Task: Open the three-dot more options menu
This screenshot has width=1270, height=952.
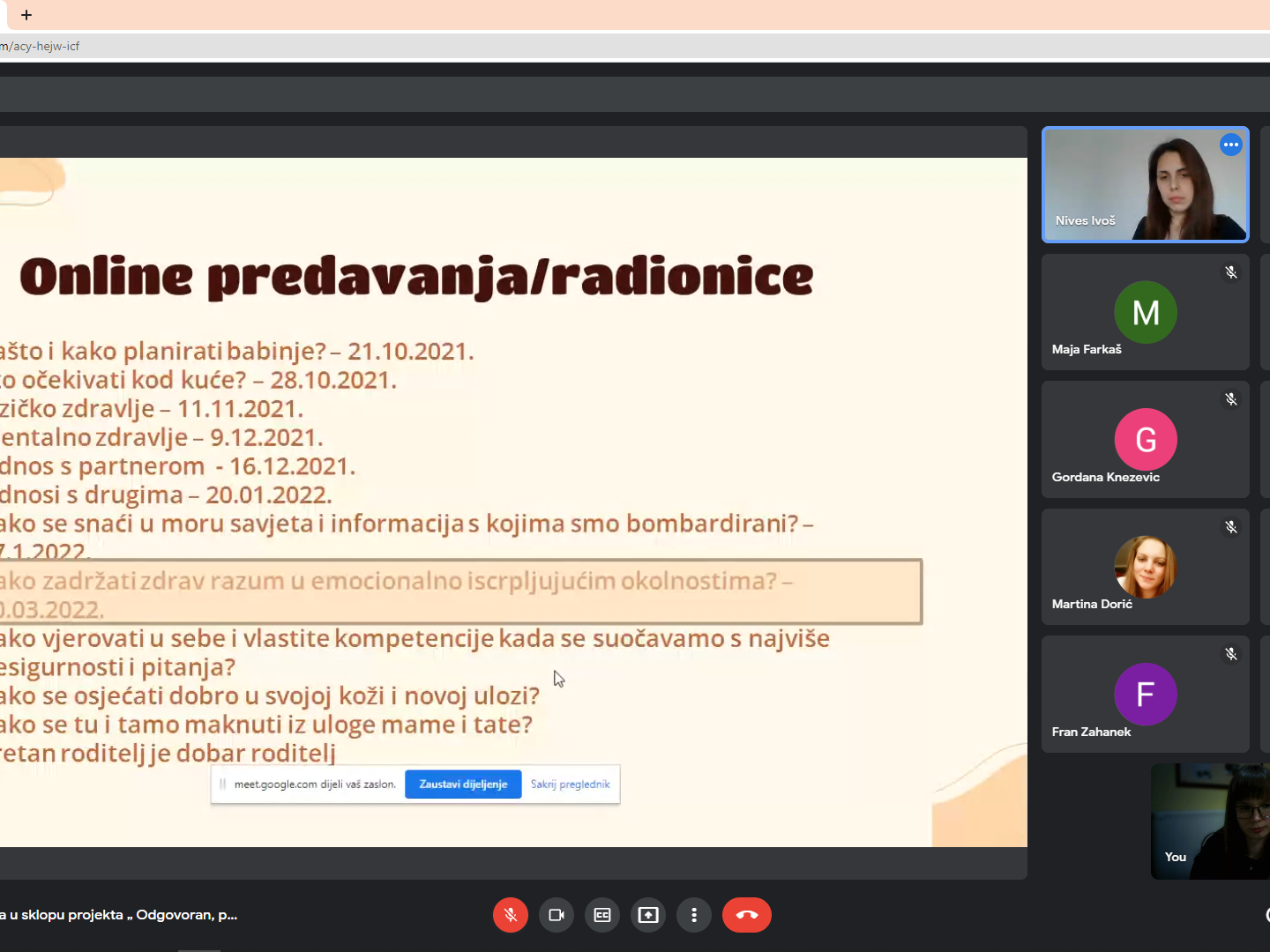Action: tap(694, 915)
